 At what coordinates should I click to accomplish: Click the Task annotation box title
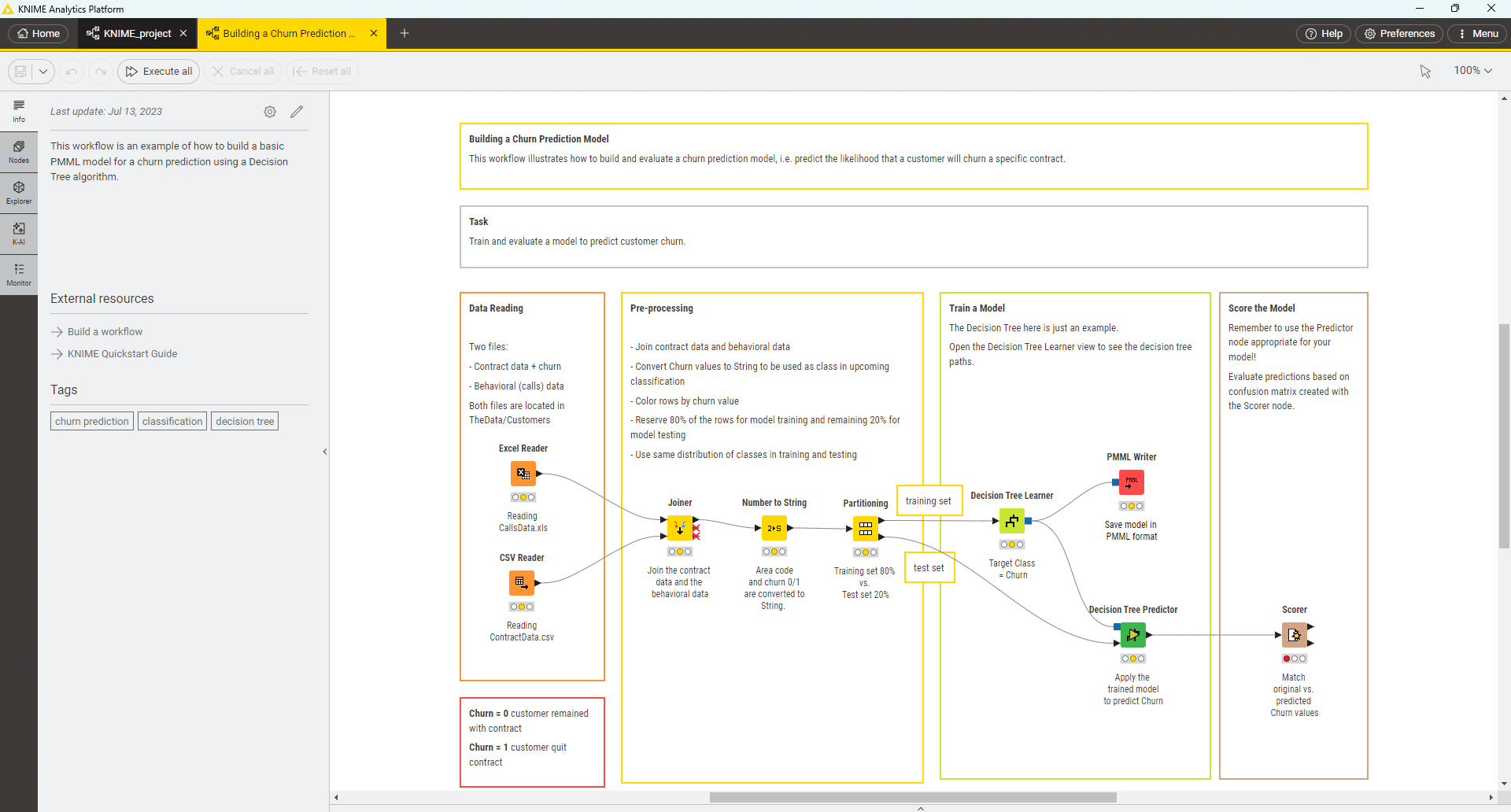click(x=478, y=222)
